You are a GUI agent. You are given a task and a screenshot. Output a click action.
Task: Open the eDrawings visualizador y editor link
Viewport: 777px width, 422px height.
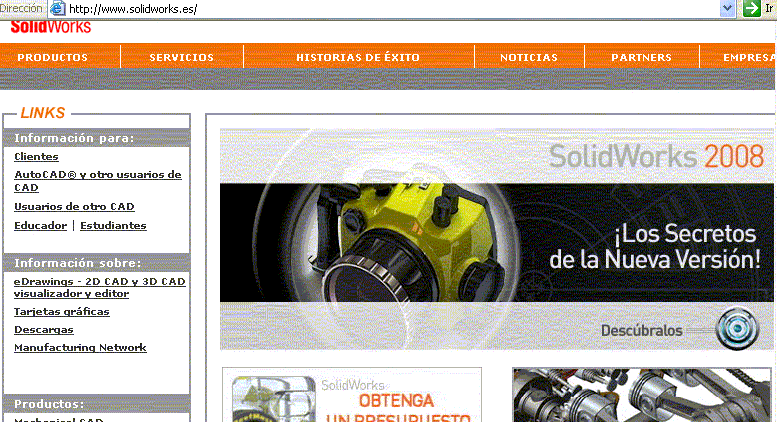pyautogui.click(x=100, y=287)
